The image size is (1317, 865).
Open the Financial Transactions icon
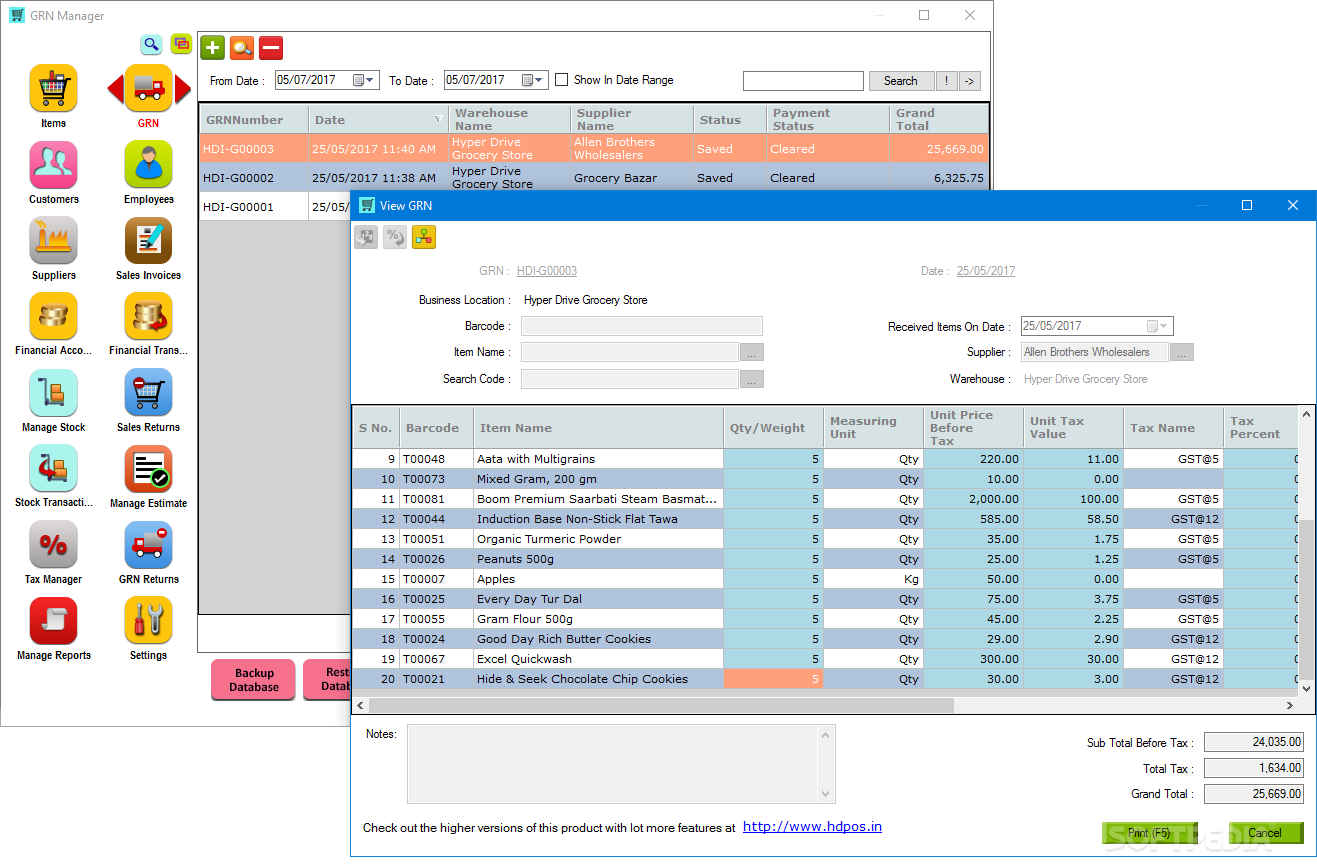148,316
